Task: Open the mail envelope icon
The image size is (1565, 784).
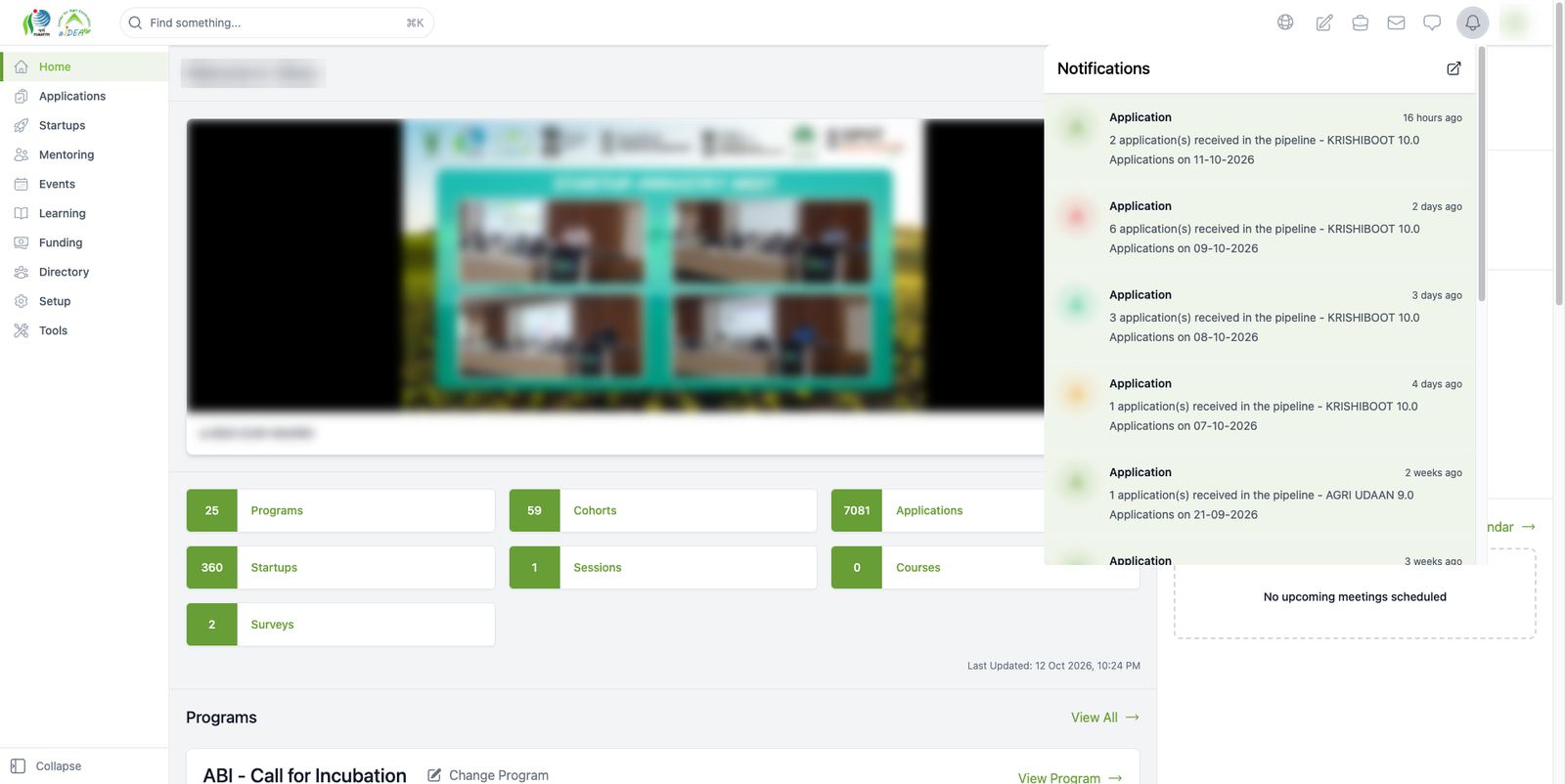Action: 1396,22
